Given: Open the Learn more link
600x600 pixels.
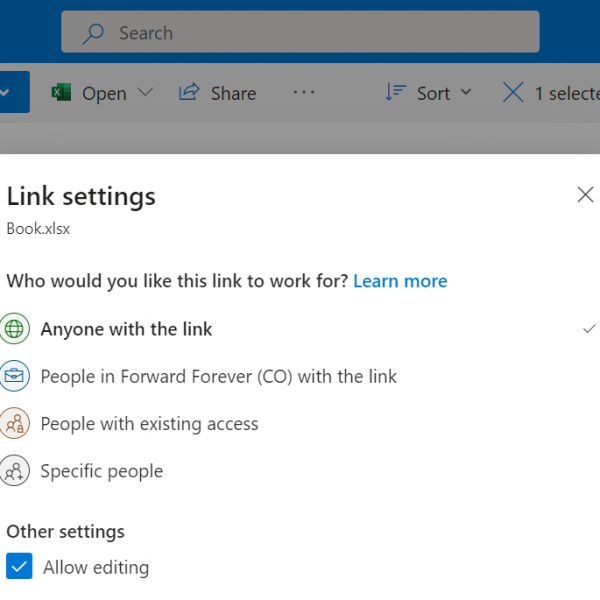Looking at the screenshot, I should point(400,281).
